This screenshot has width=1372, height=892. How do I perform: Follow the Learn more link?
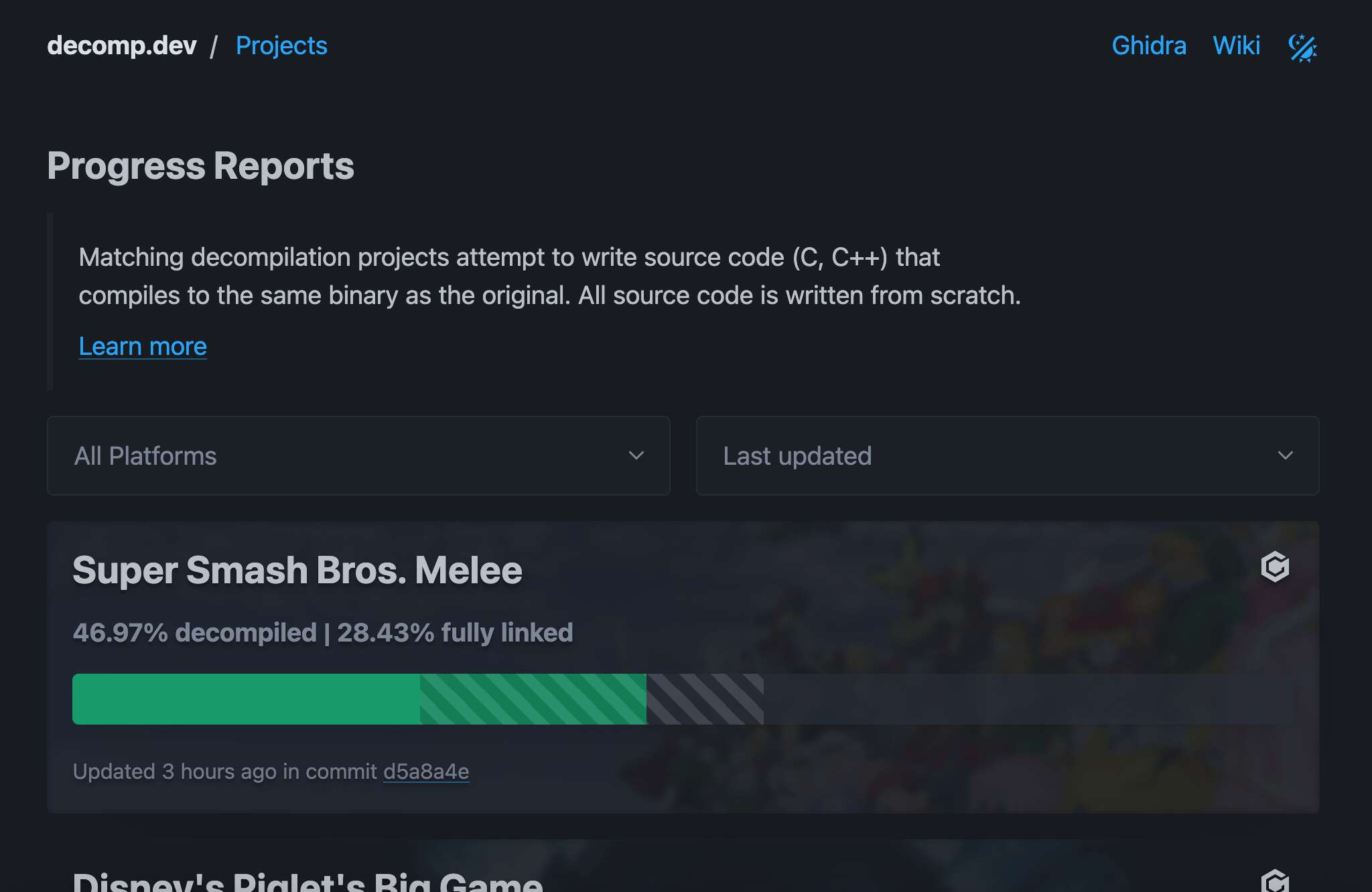click(143, 346)
